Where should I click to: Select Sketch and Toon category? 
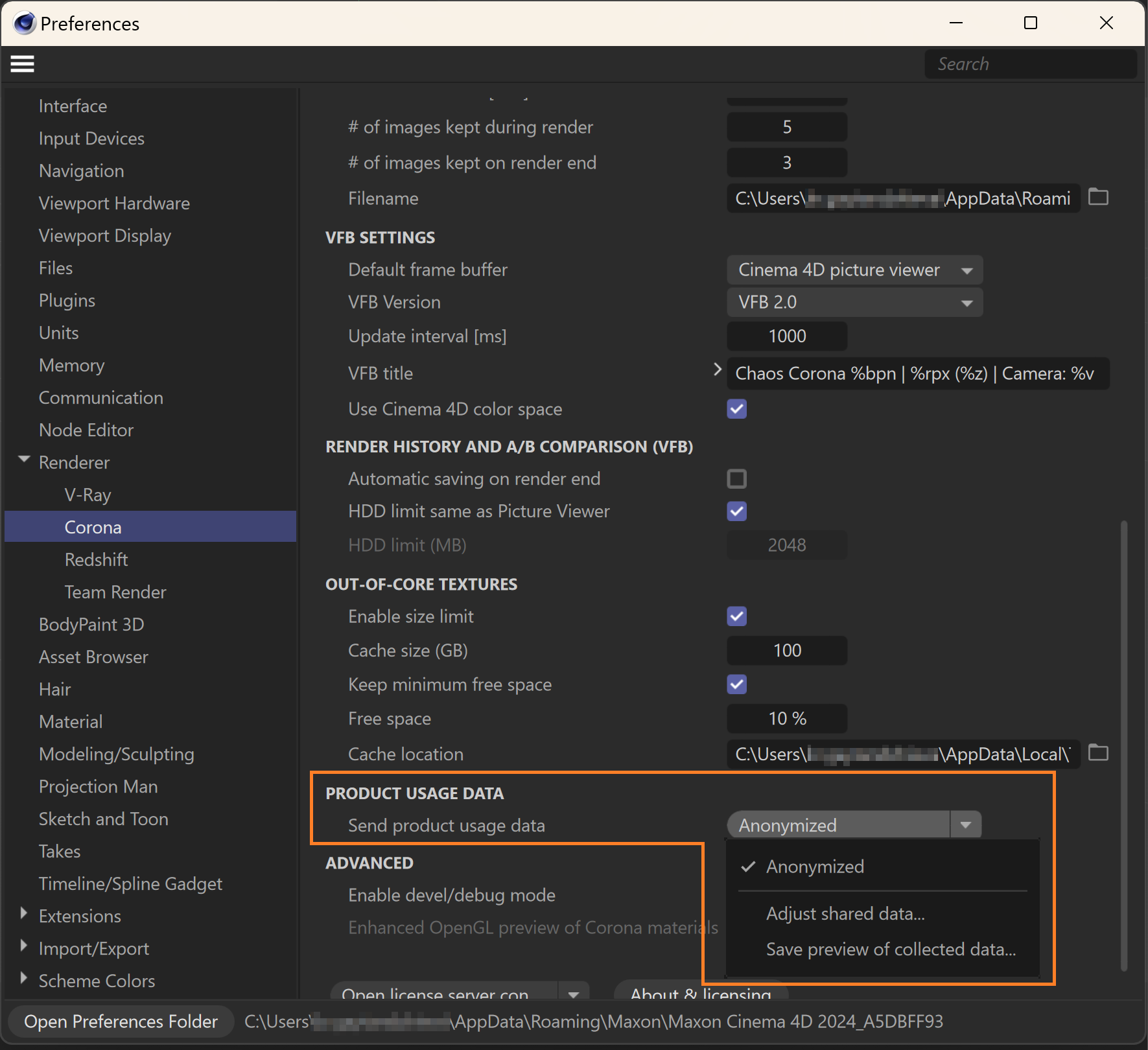coord(104,819)
